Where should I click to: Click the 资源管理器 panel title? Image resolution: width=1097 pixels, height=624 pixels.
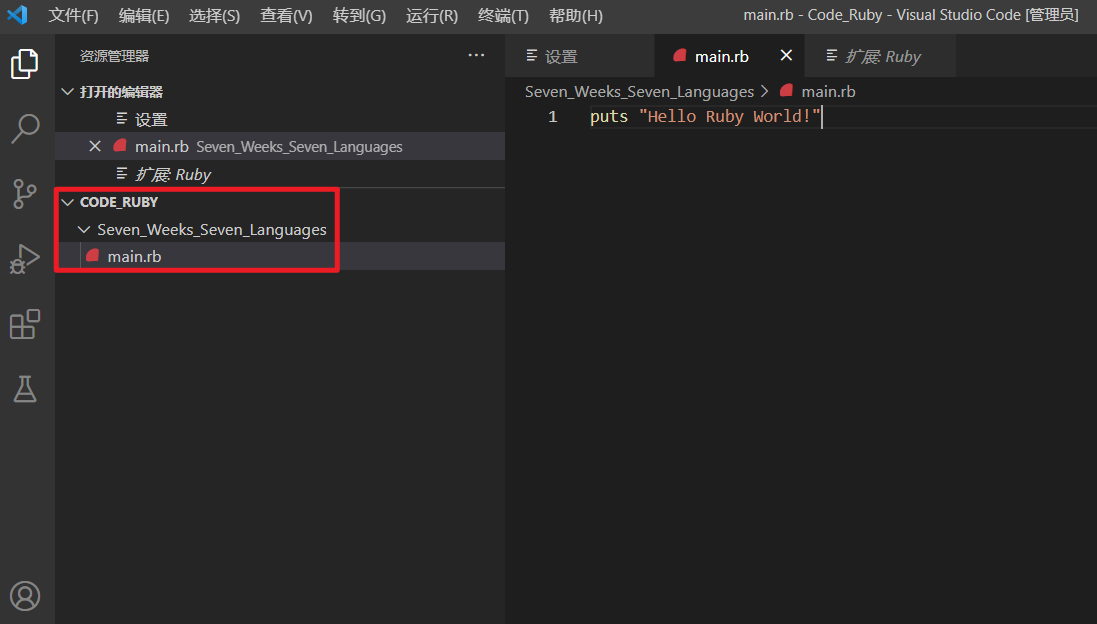click(x=115, y=56)
